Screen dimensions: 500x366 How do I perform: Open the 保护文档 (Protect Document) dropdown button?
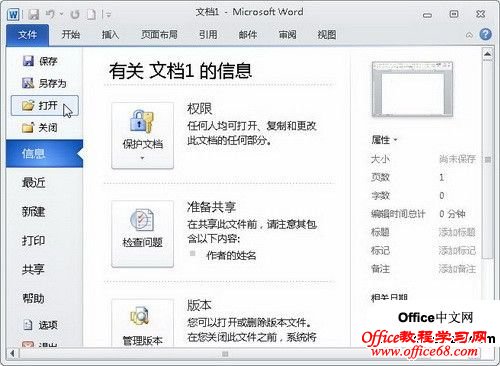(143, 135)
